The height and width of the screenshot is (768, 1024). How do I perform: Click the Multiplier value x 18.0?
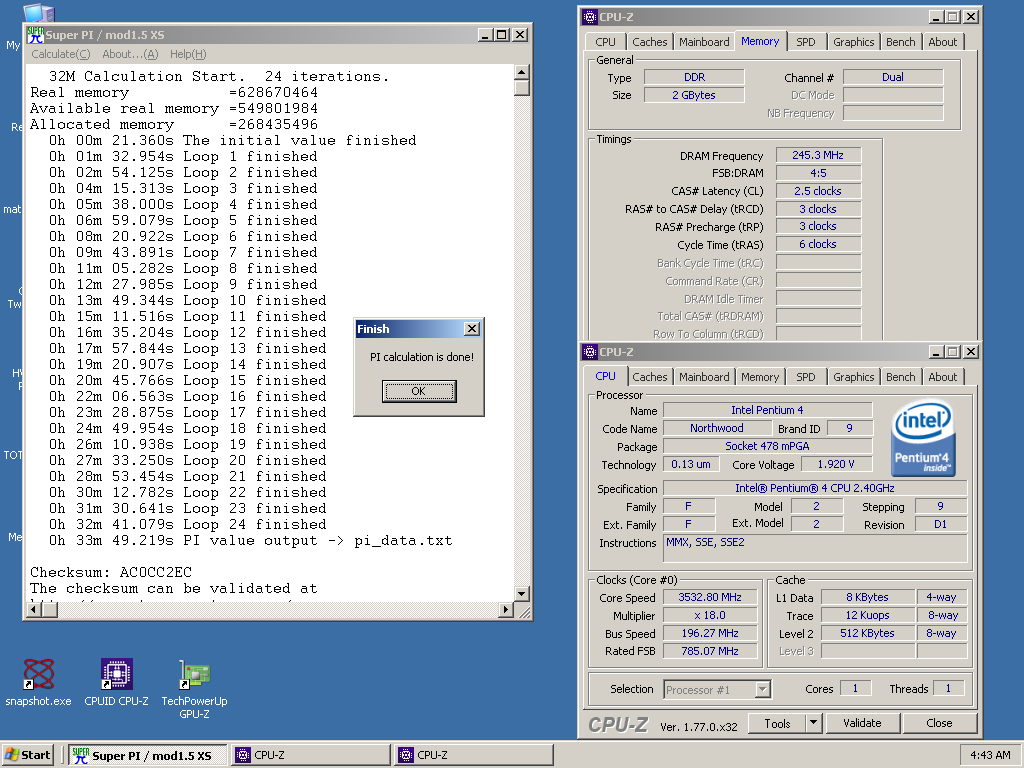coord(711,615)
